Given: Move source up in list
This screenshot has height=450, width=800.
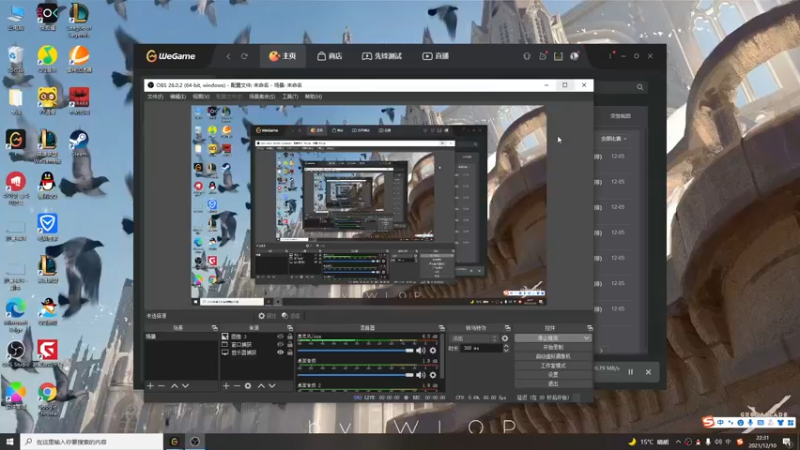Looking at the screenshot, I should click(261, 386).
